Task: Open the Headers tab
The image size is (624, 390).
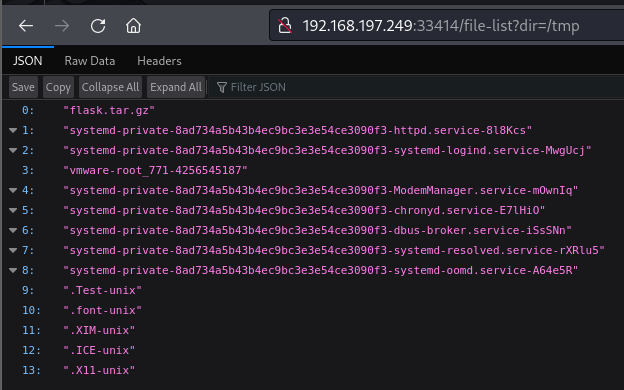Action: click(x=159, y=61)
